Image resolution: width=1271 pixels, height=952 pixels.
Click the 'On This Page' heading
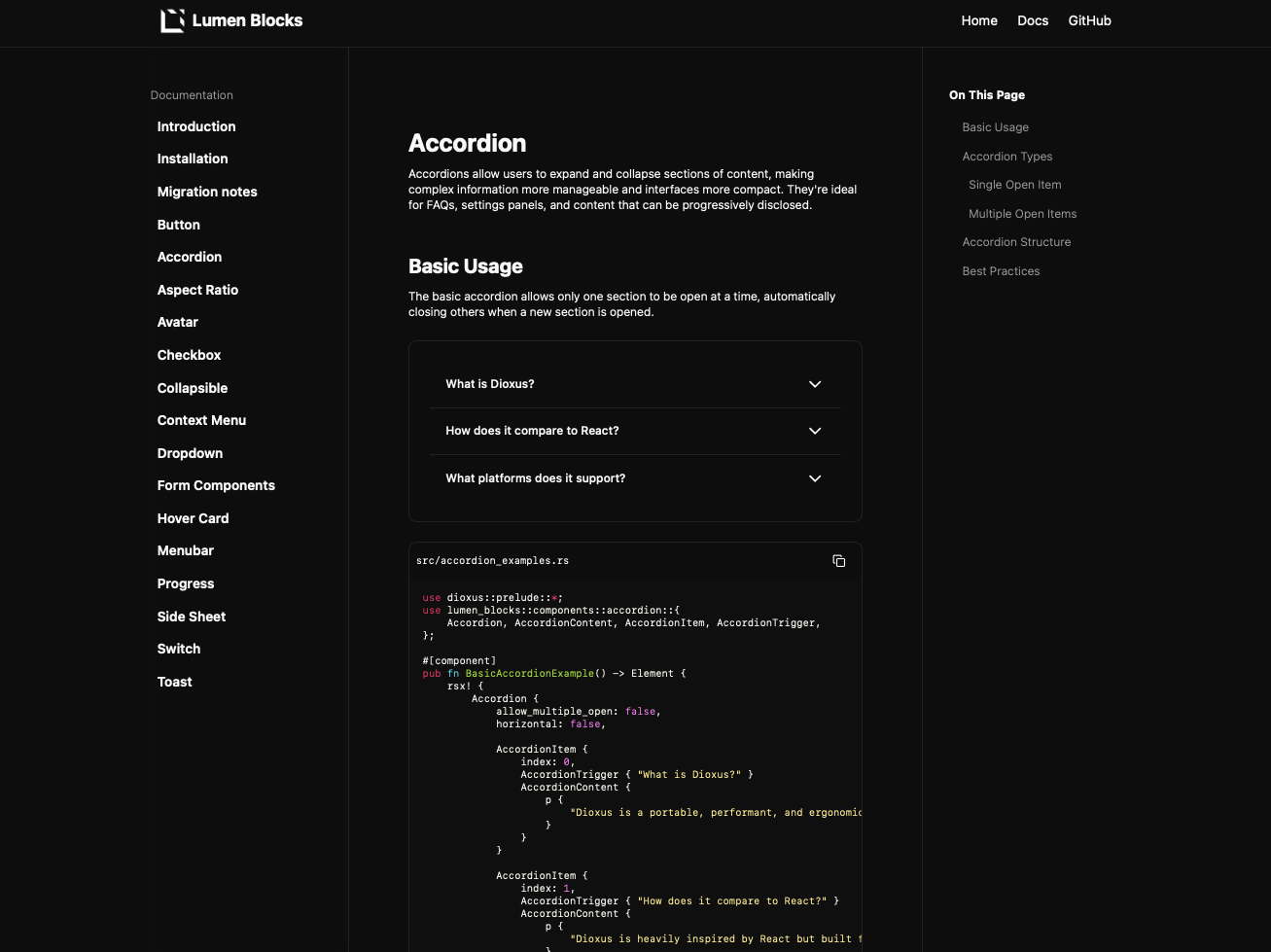pos(987,95)
